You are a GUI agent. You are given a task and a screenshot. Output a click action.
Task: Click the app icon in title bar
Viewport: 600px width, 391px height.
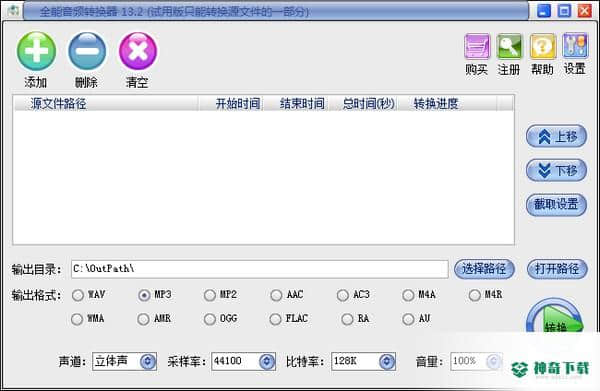13,11
